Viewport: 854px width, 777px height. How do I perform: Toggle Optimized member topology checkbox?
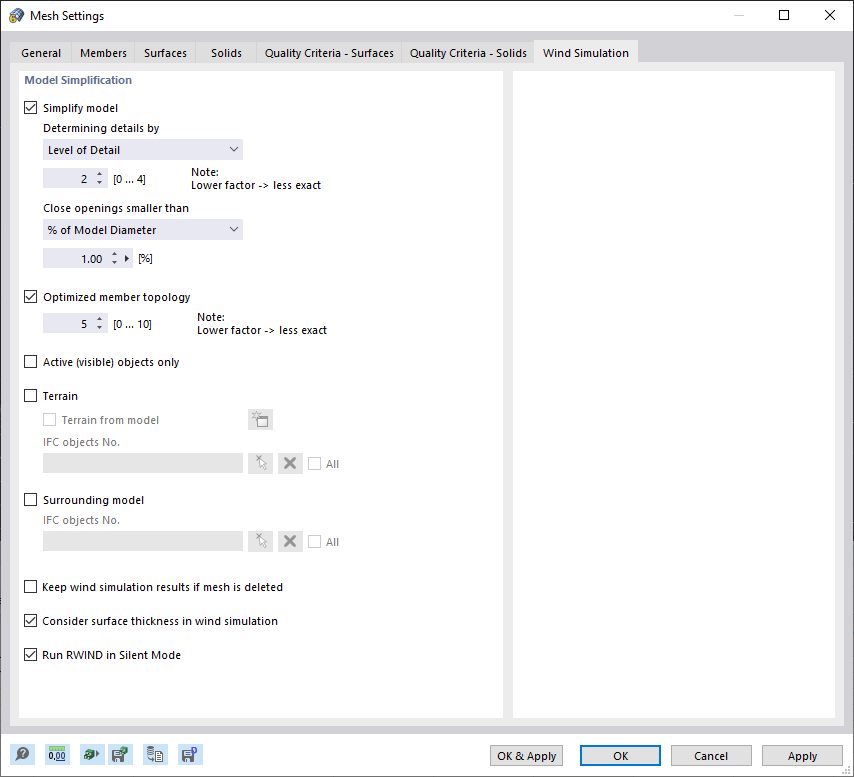point(30,297)
